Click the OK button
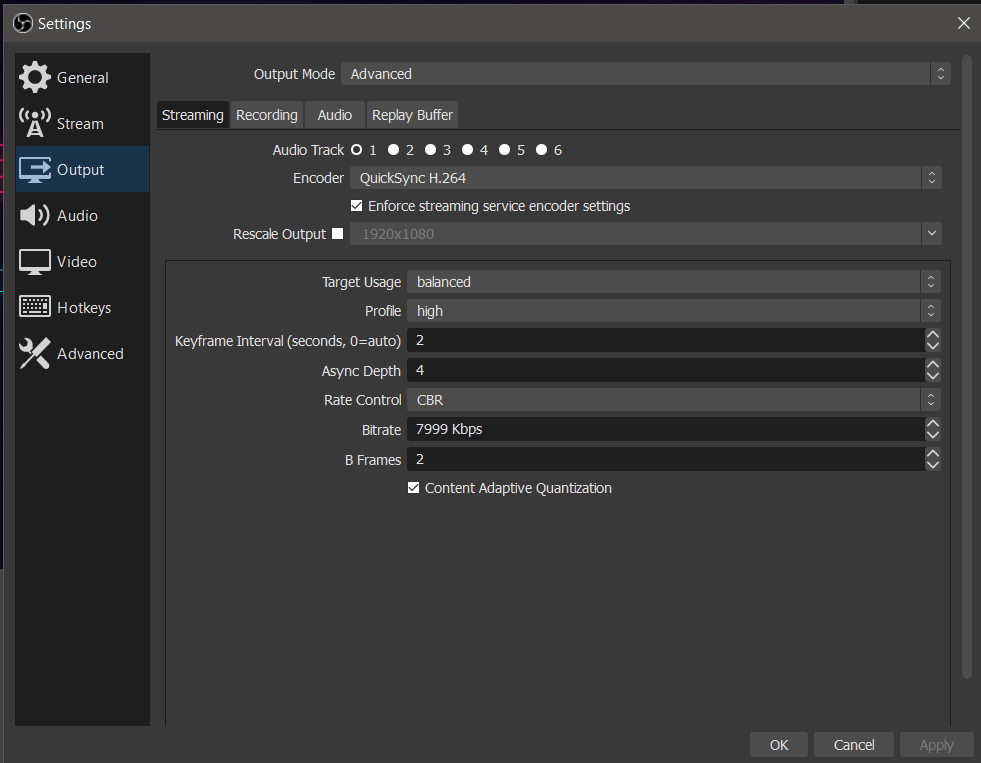Screen dimensions: 981x763 [x=779, y=745]
